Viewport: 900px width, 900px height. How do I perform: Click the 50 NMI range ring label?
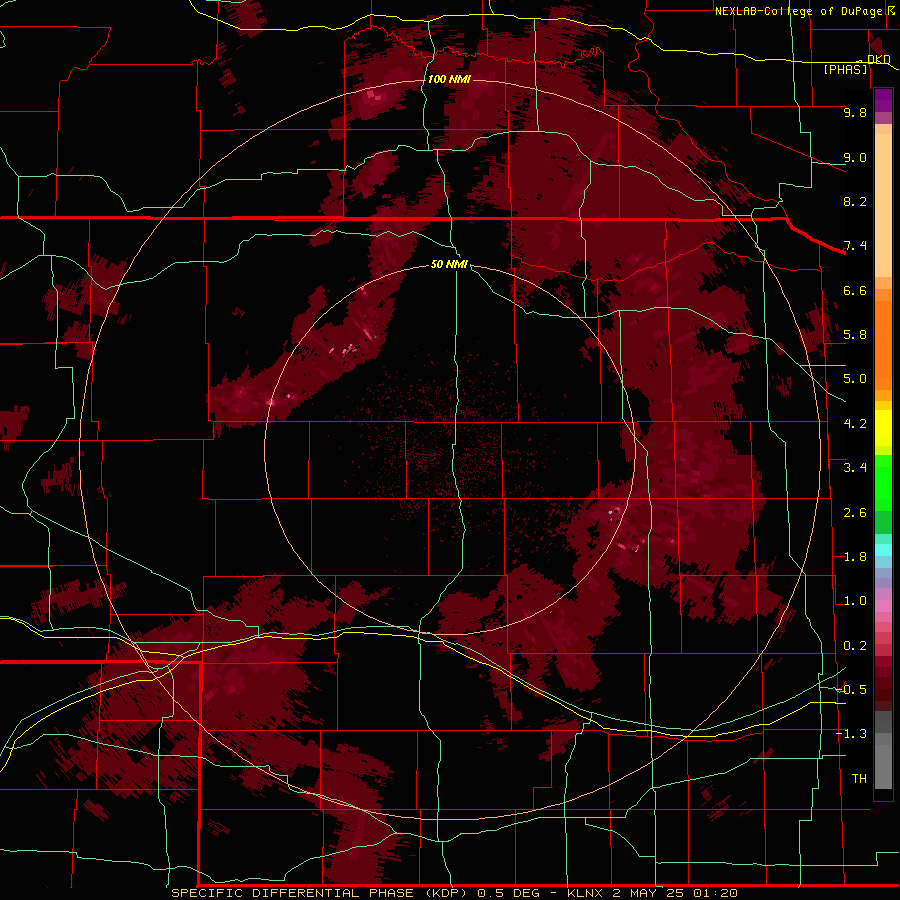click(x=449, y=264)
